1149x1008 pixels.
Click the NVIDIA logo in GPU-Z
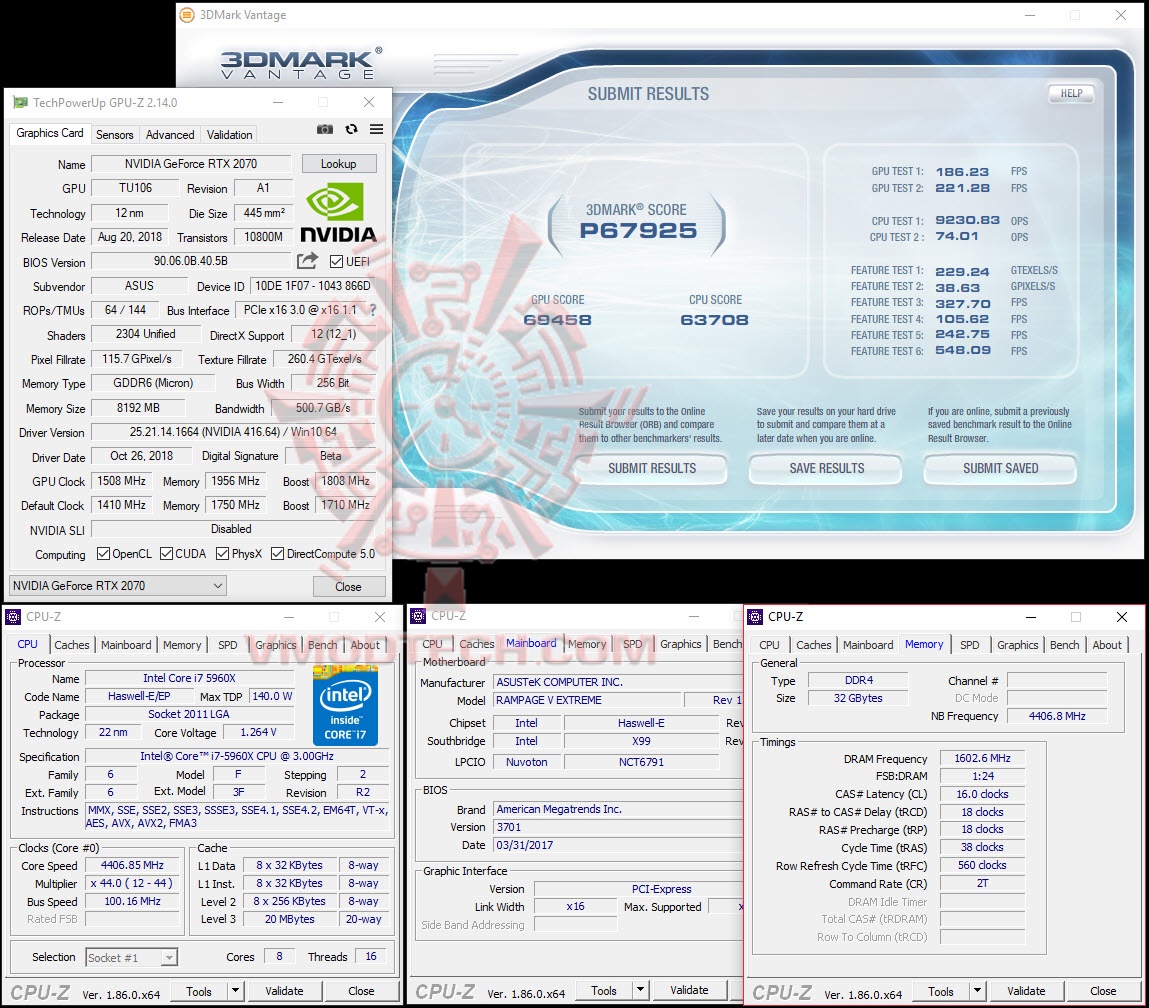(x=338, y=212)
